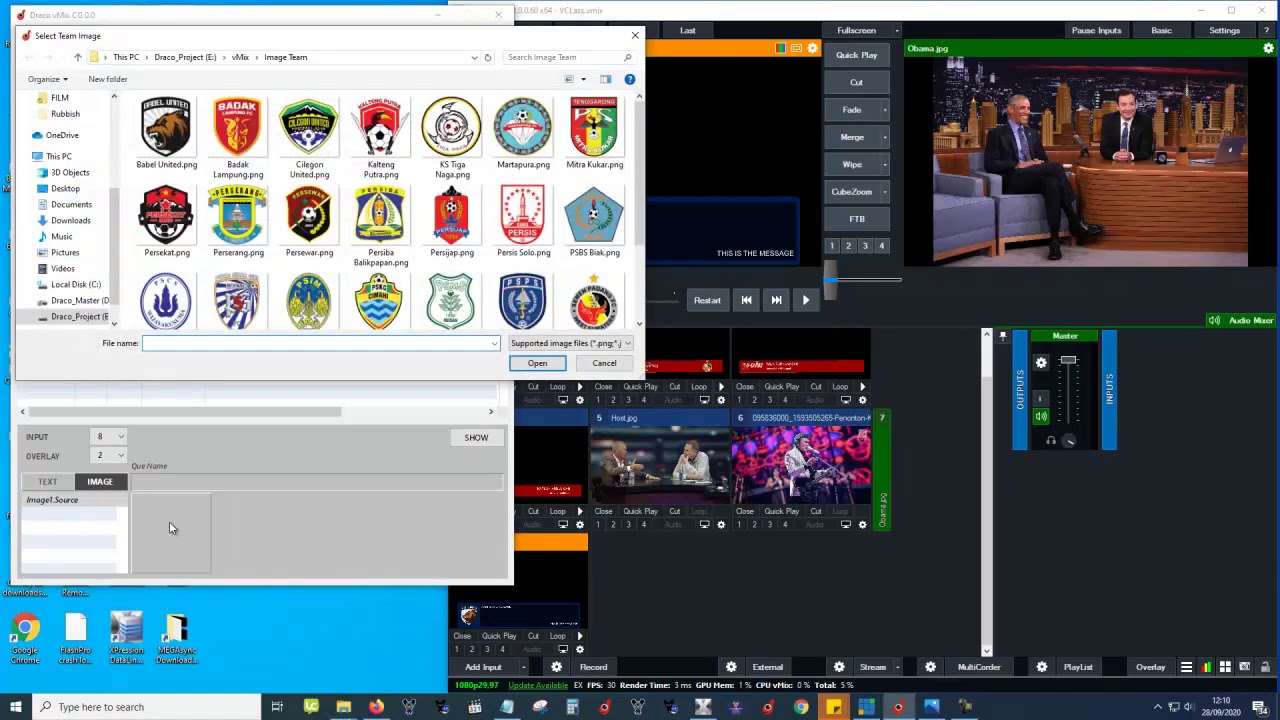Image resolution: width=1280 pixels, height=720 pixels.
Task: Mute the Master audio speaker button
Action: click(x=1041, y=416)
